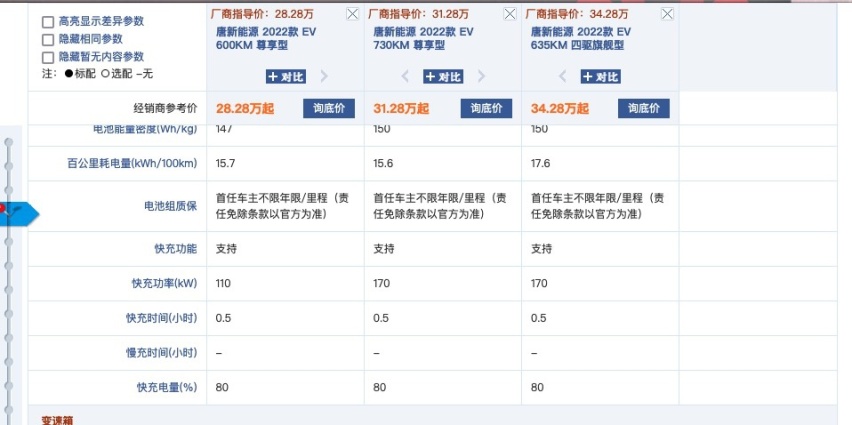Click 快充时间(小时) parameter label
This screenshot has height=425, width=852.
pos(161,318)
